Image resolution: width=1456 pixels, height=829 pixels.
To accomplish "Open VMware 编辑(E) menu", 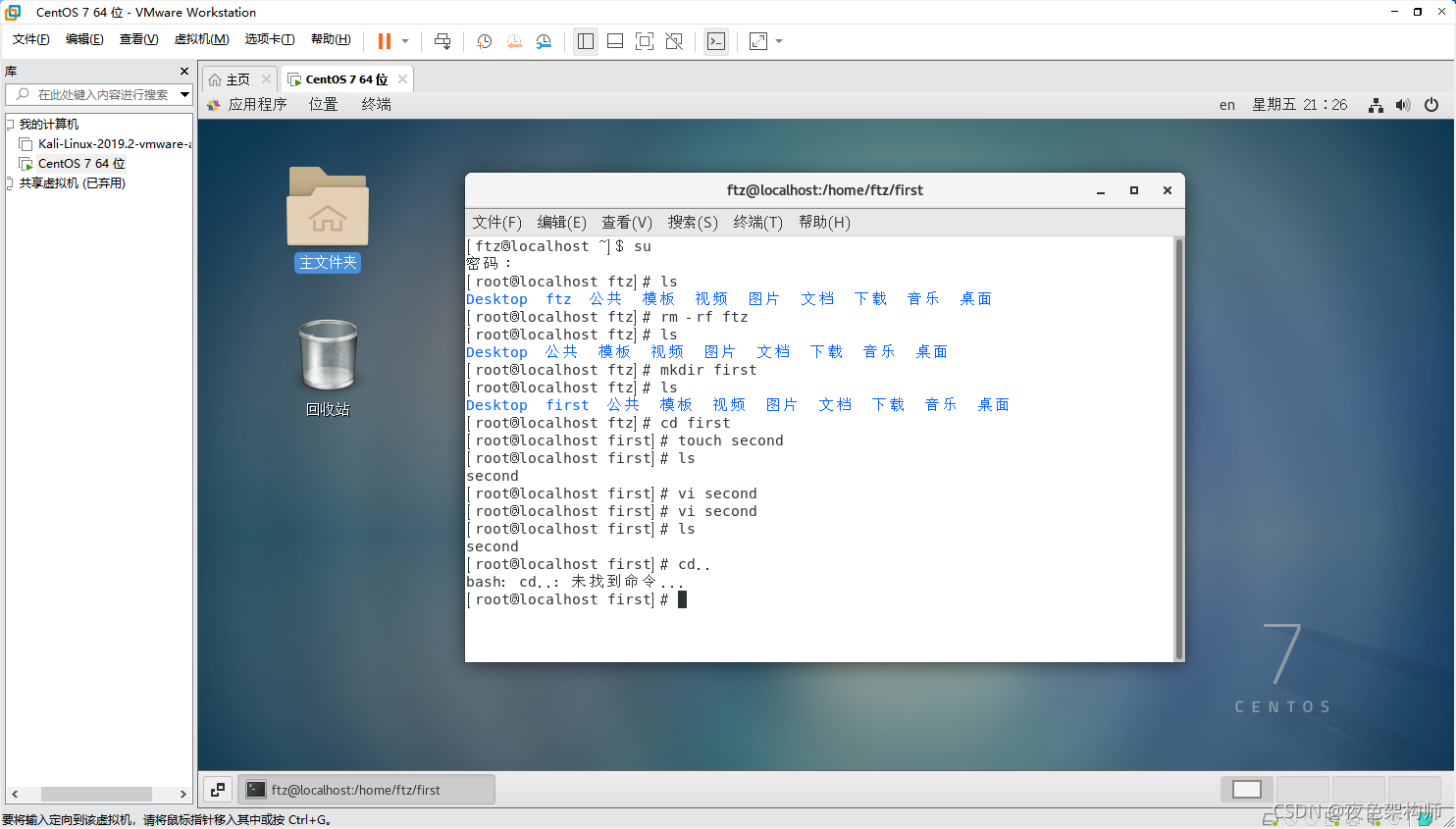I will [x=84, y=39].
